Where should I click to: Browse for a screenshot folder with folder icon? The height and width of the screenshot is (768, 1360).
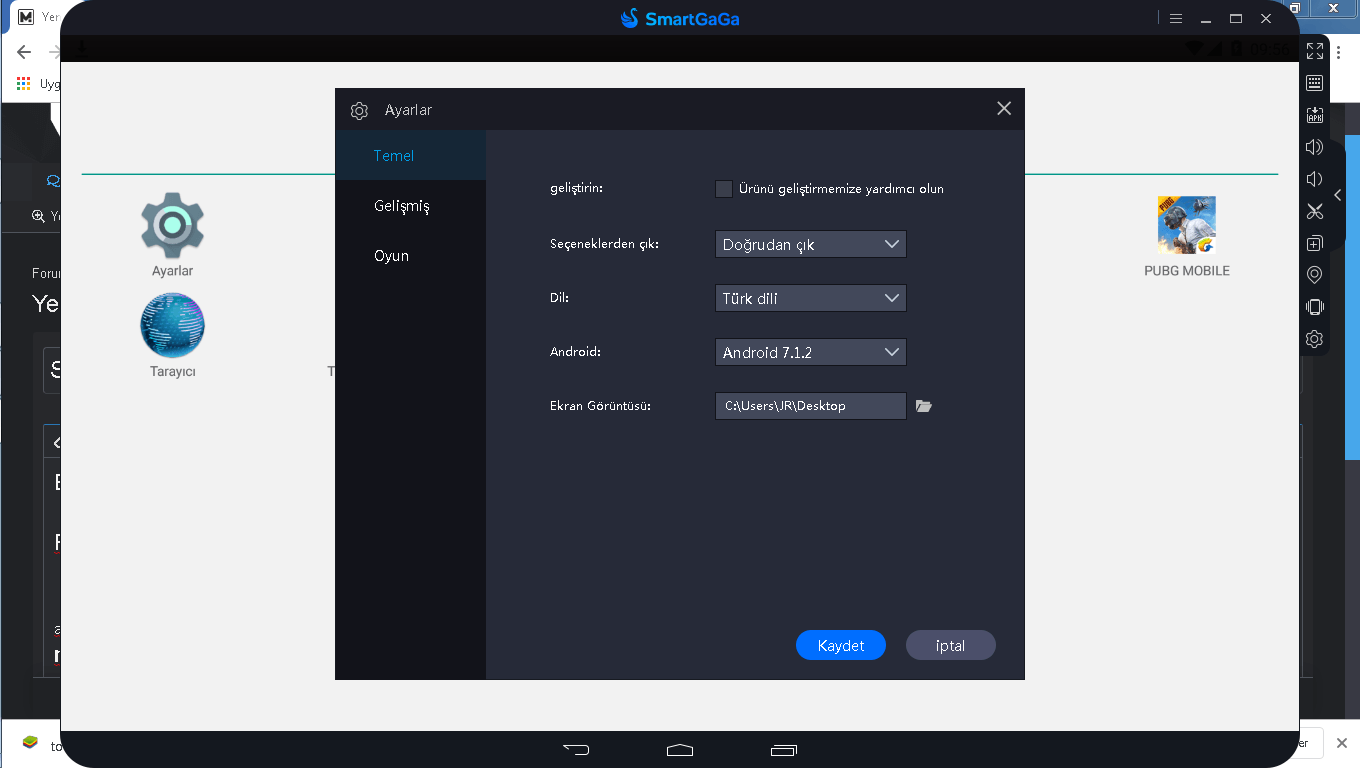pos(924,406)
